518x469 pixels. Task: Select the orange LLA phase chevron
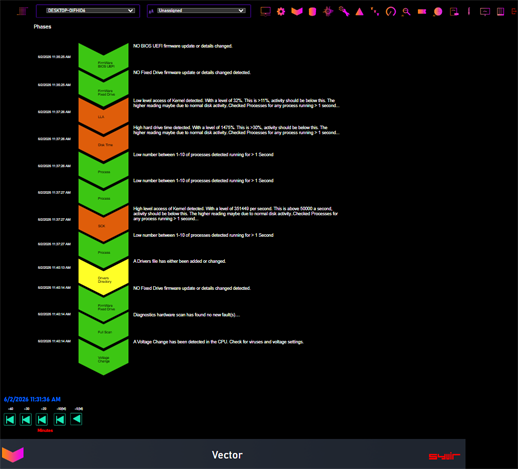[x=103, y=116]
